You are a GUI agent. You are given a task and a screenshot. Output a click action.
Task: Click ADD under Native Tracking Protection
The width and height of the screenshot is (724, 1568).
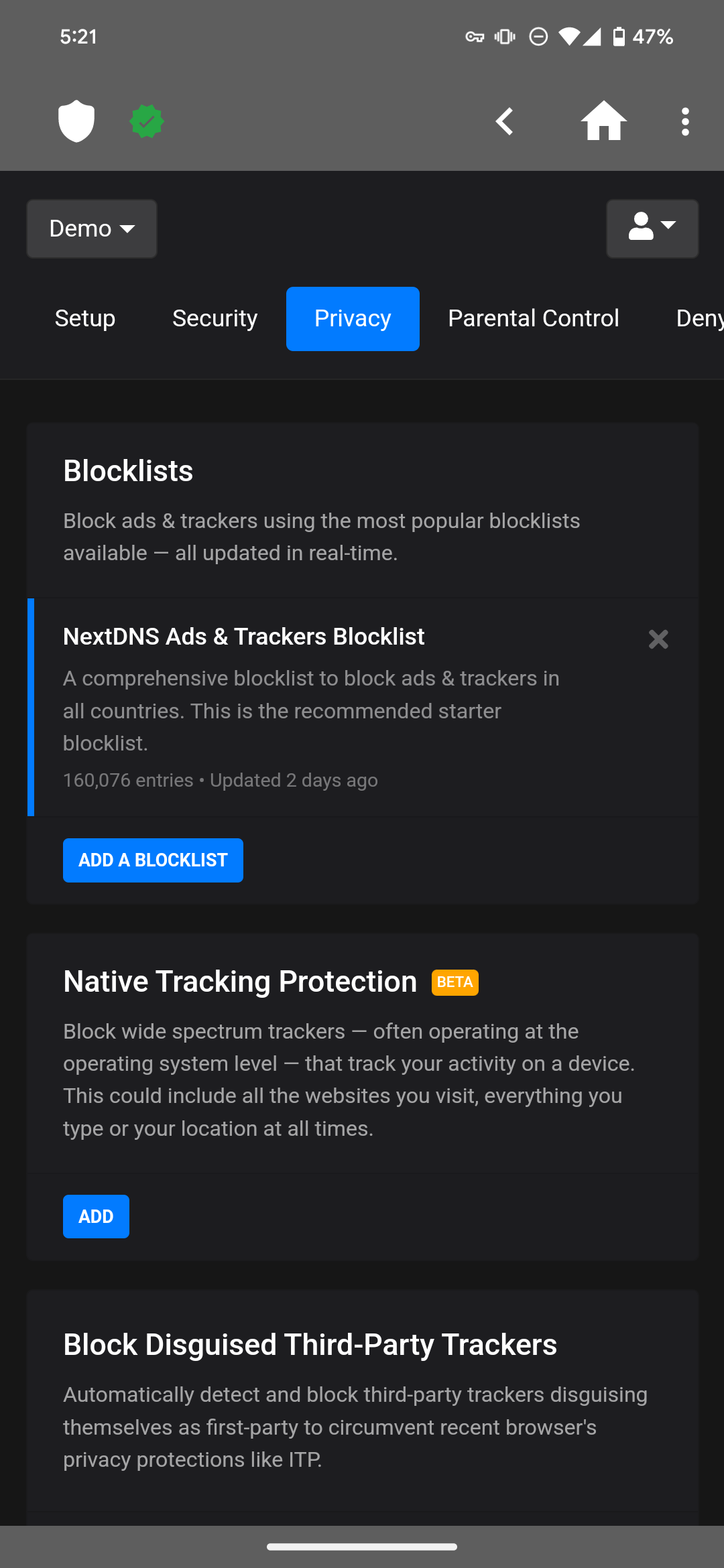point(96,1216)
